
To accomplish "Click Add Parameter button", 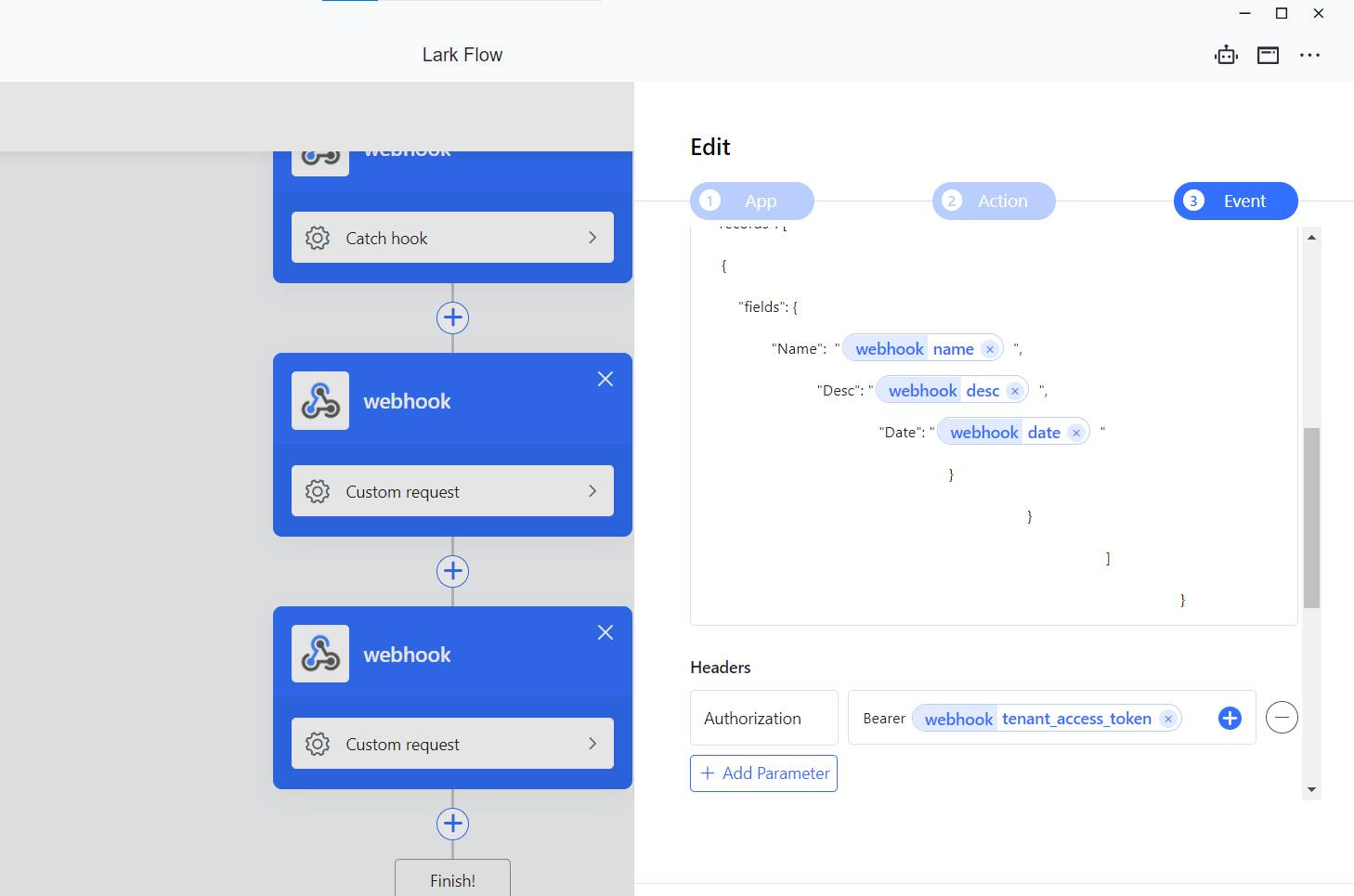I will pyautogui.click(x=763, y=773).
